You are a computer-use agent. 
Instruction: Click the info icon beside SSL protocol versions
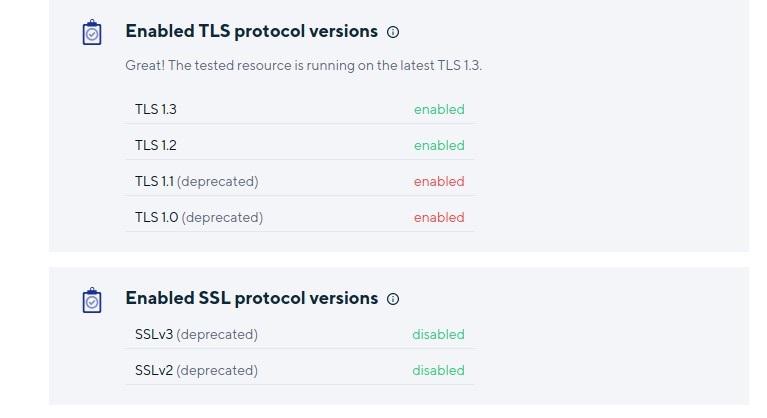pyautogui.click(x=393, y=299)
